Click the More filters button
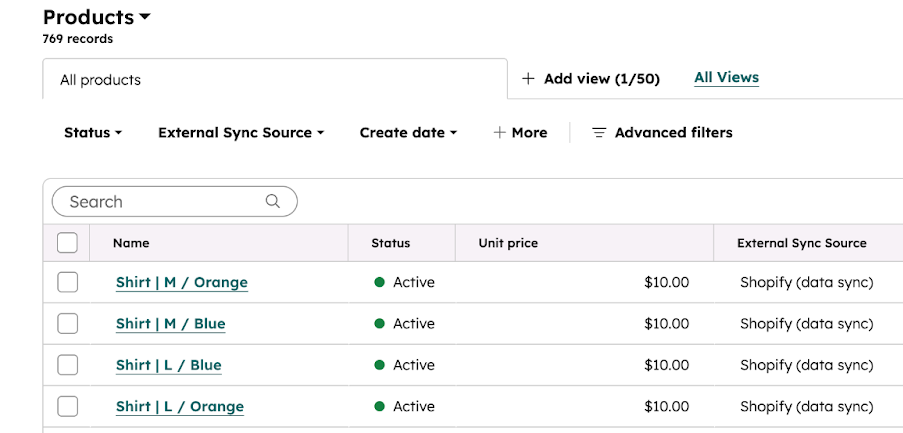Screen dimensions: 903x433 coord(521,133)
